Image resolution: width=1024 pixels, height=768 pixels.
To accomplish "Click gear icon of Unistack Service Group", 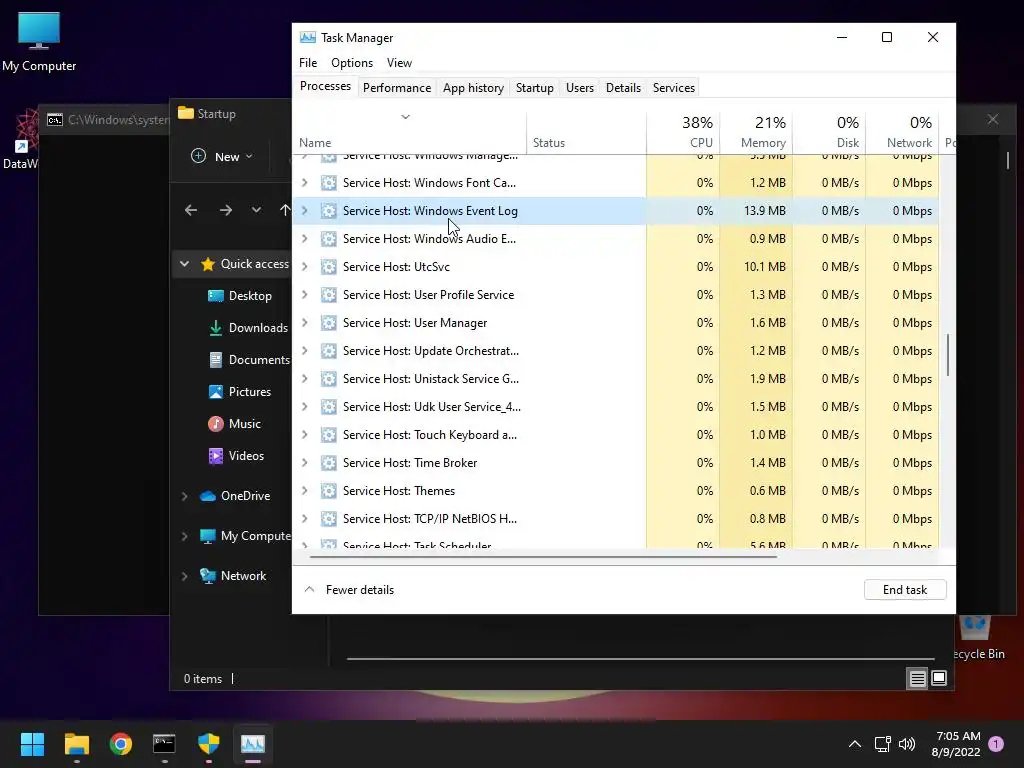I will [x=328, y=379].
